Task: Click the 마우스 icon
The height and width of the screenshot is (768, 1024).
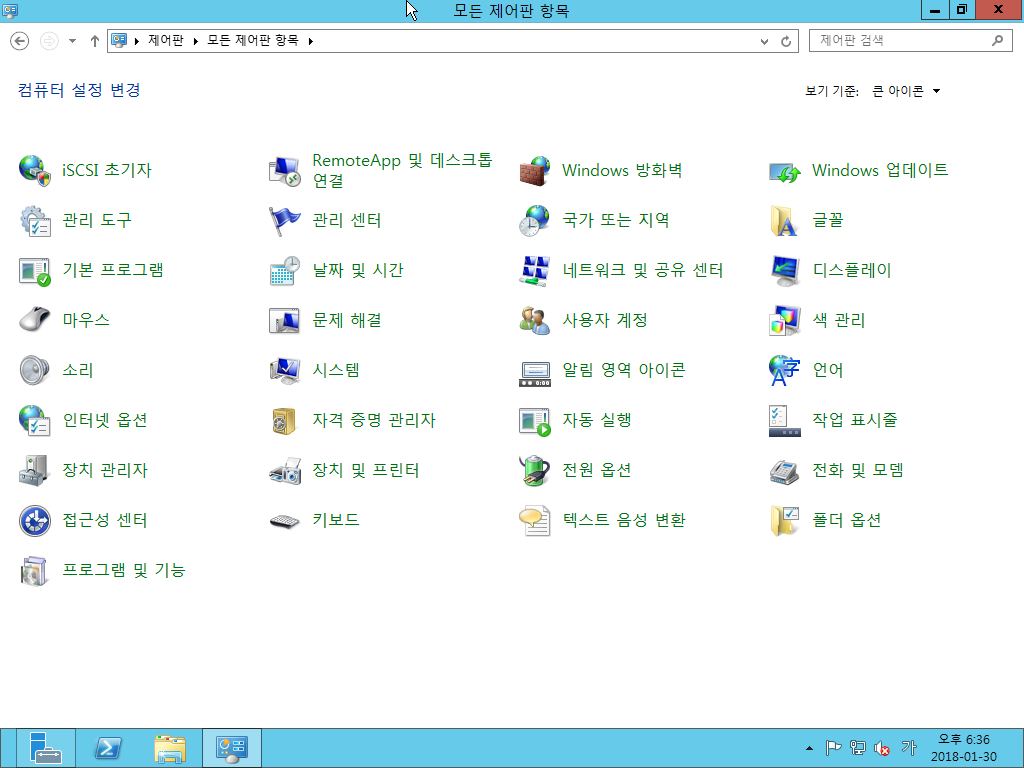Action: pyautogui.click(x=35, y=321)
